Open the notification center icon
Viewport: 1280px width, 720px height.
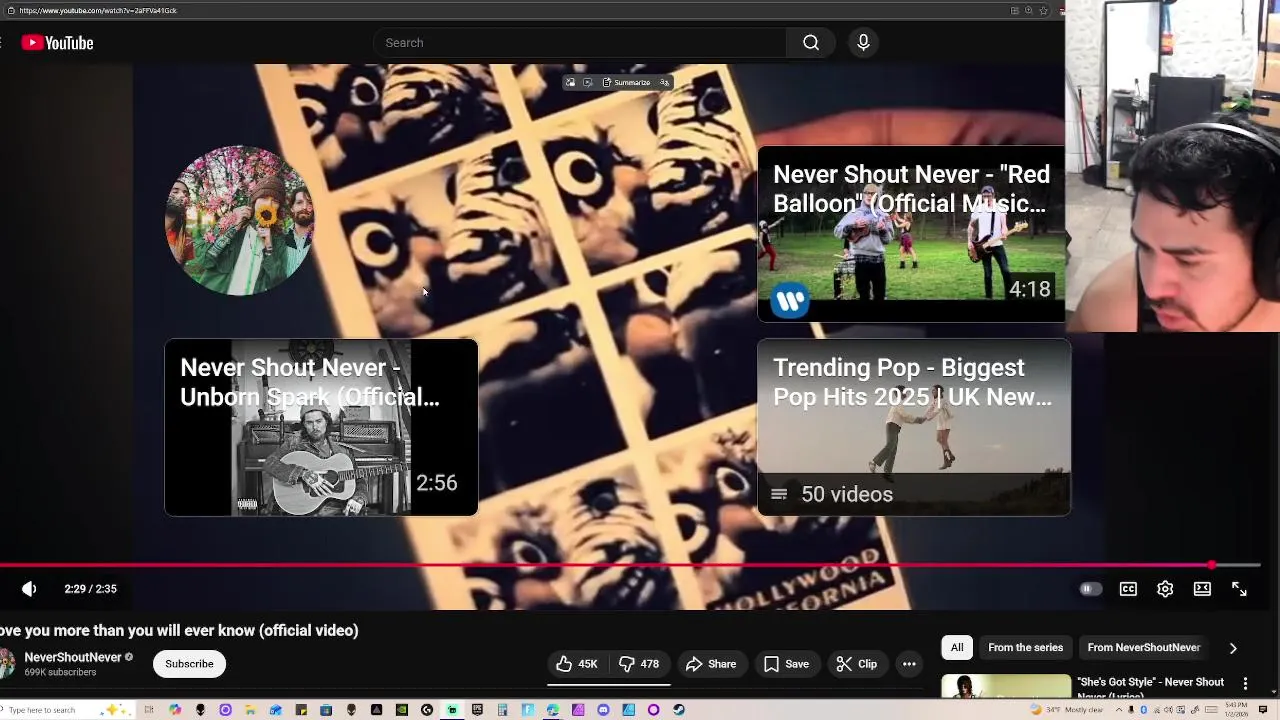[1262, 710]
